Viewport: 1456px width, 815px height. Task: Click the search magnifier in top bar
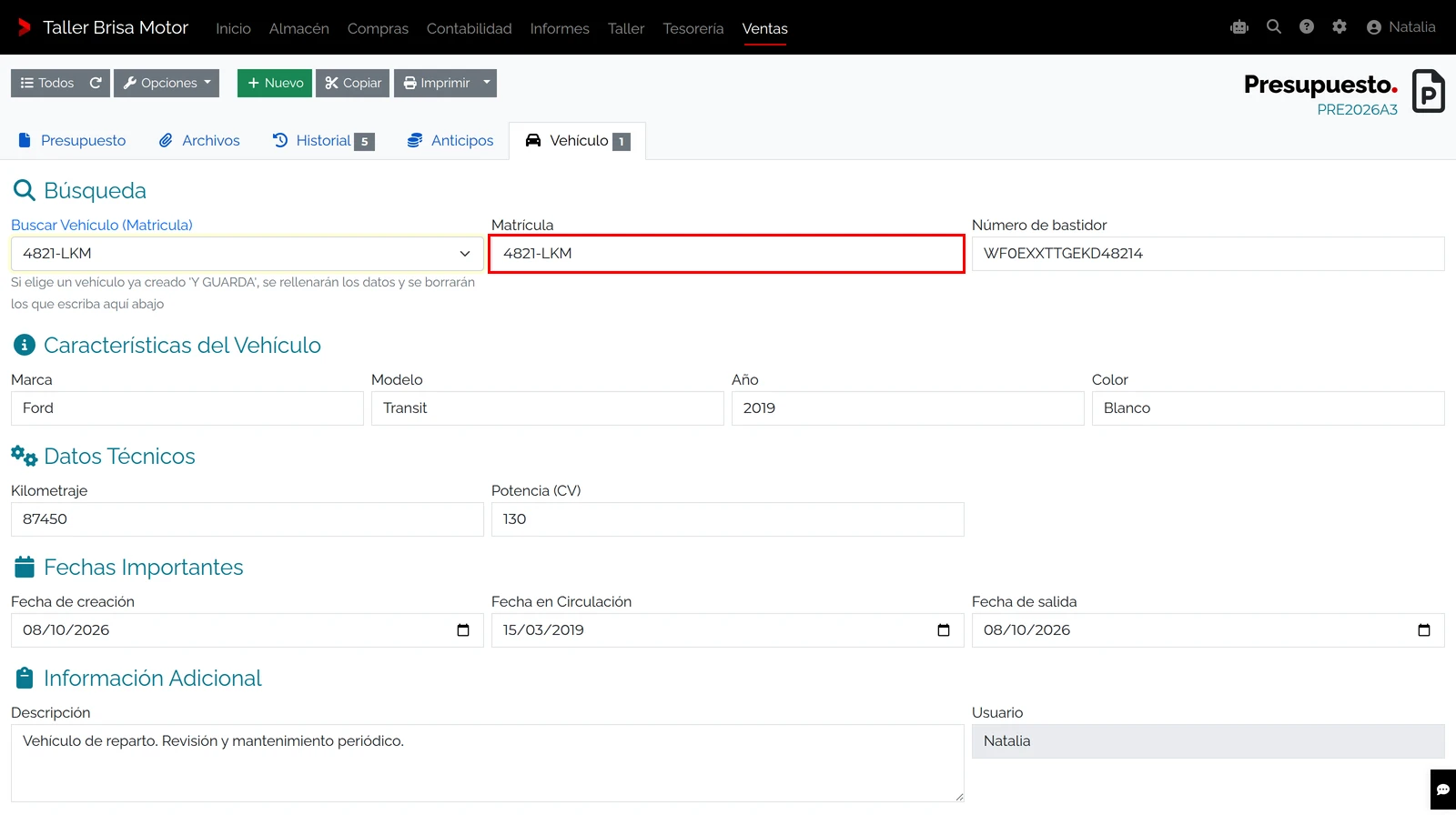(1274, 27)
